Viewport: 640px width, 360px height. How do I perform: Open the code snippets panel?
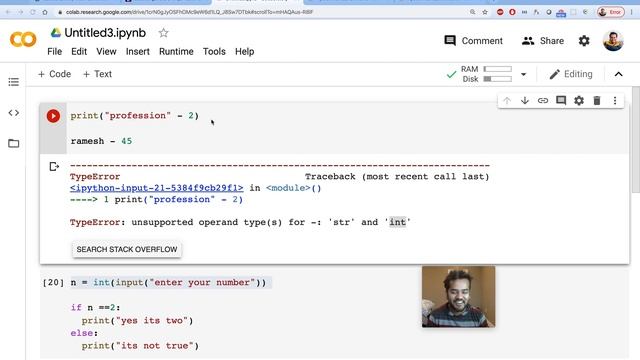pyautogui.click(x=13, y=113)
